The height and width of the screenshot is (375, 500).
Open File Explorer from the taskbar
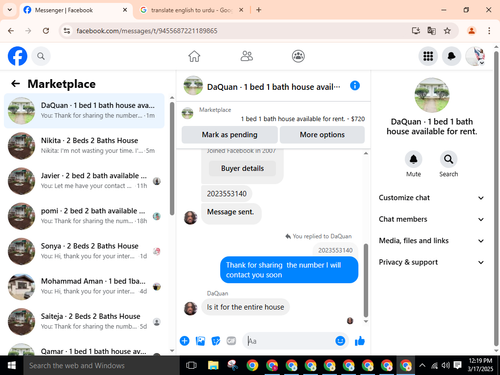(x=213, y=365)
